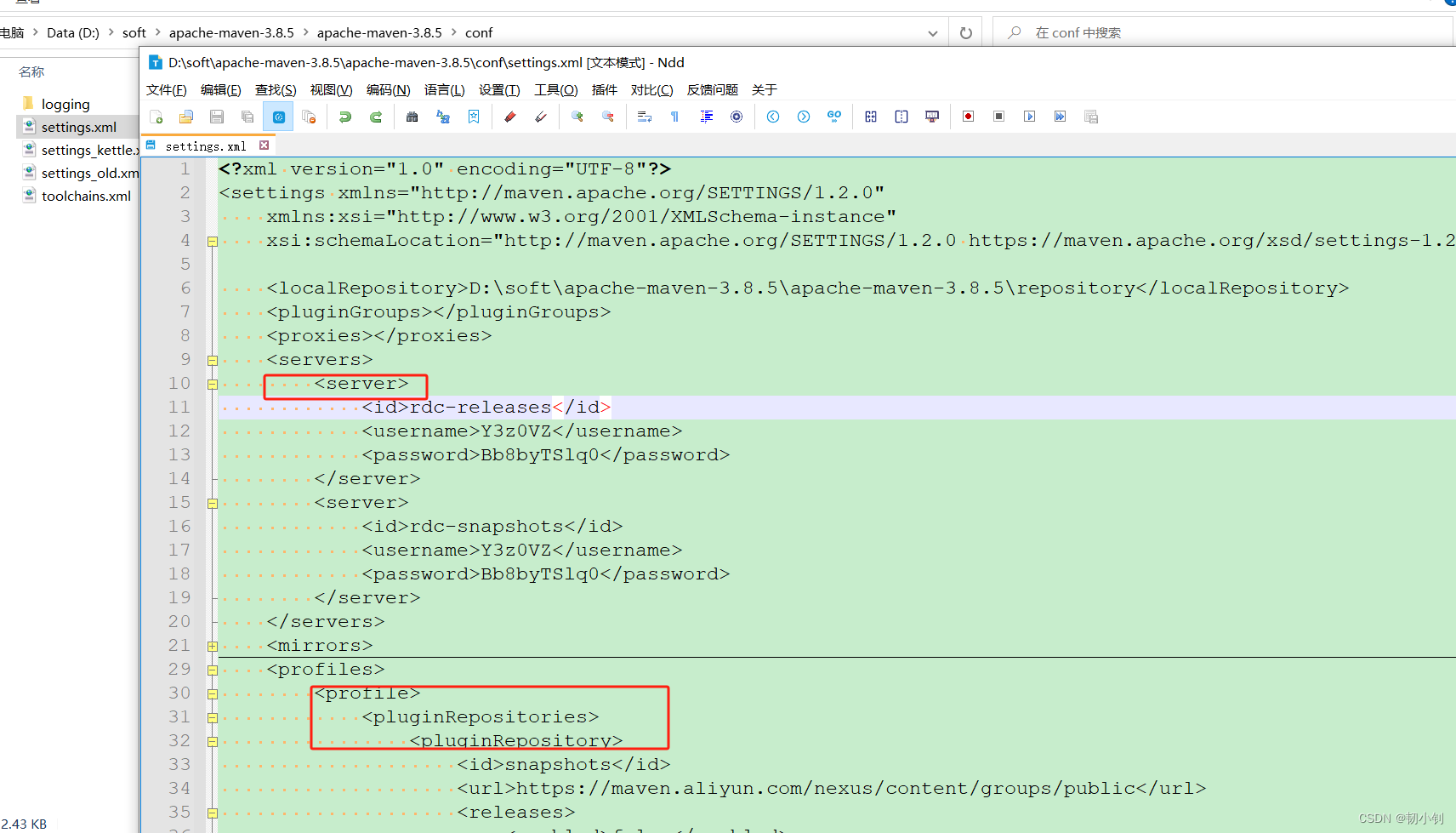Collapse the releases fold at line 35
This screenshot has width=1456, height=833.
(x=213, y=813)
